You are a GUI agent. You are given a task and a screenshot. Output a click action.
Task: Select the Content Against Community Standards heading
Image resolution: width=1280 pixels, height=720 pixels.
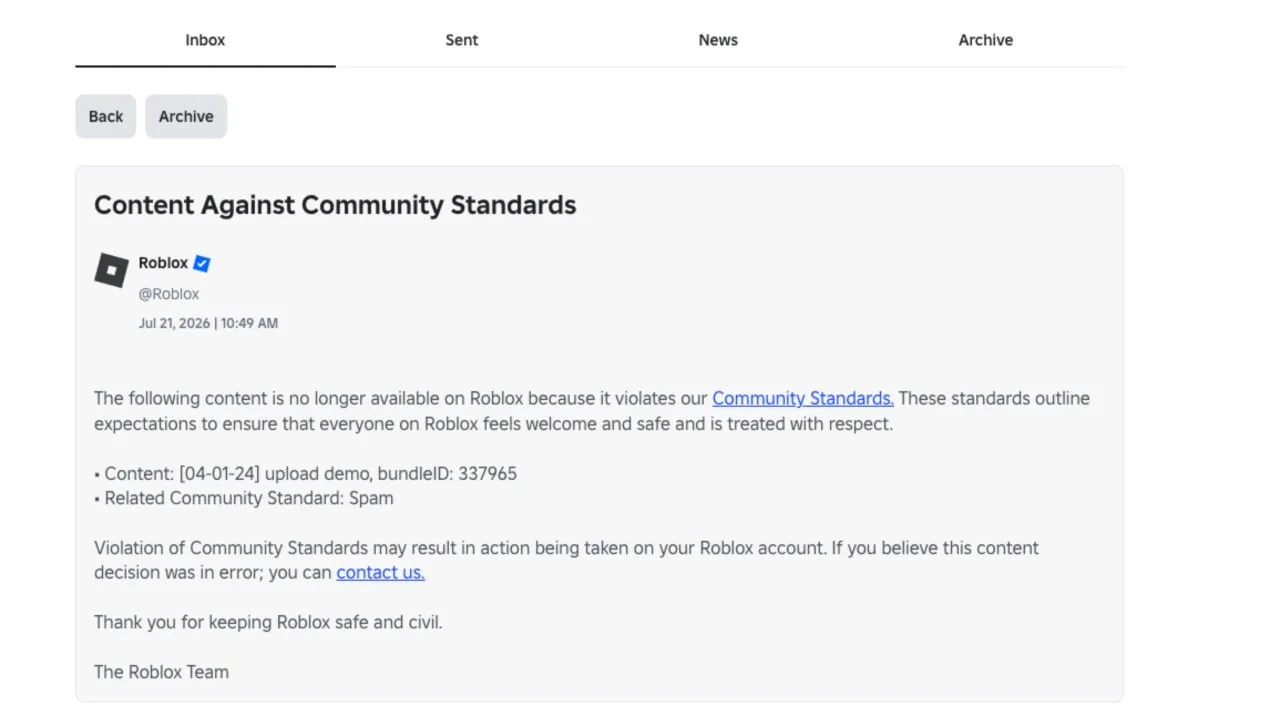pos(335,205)
